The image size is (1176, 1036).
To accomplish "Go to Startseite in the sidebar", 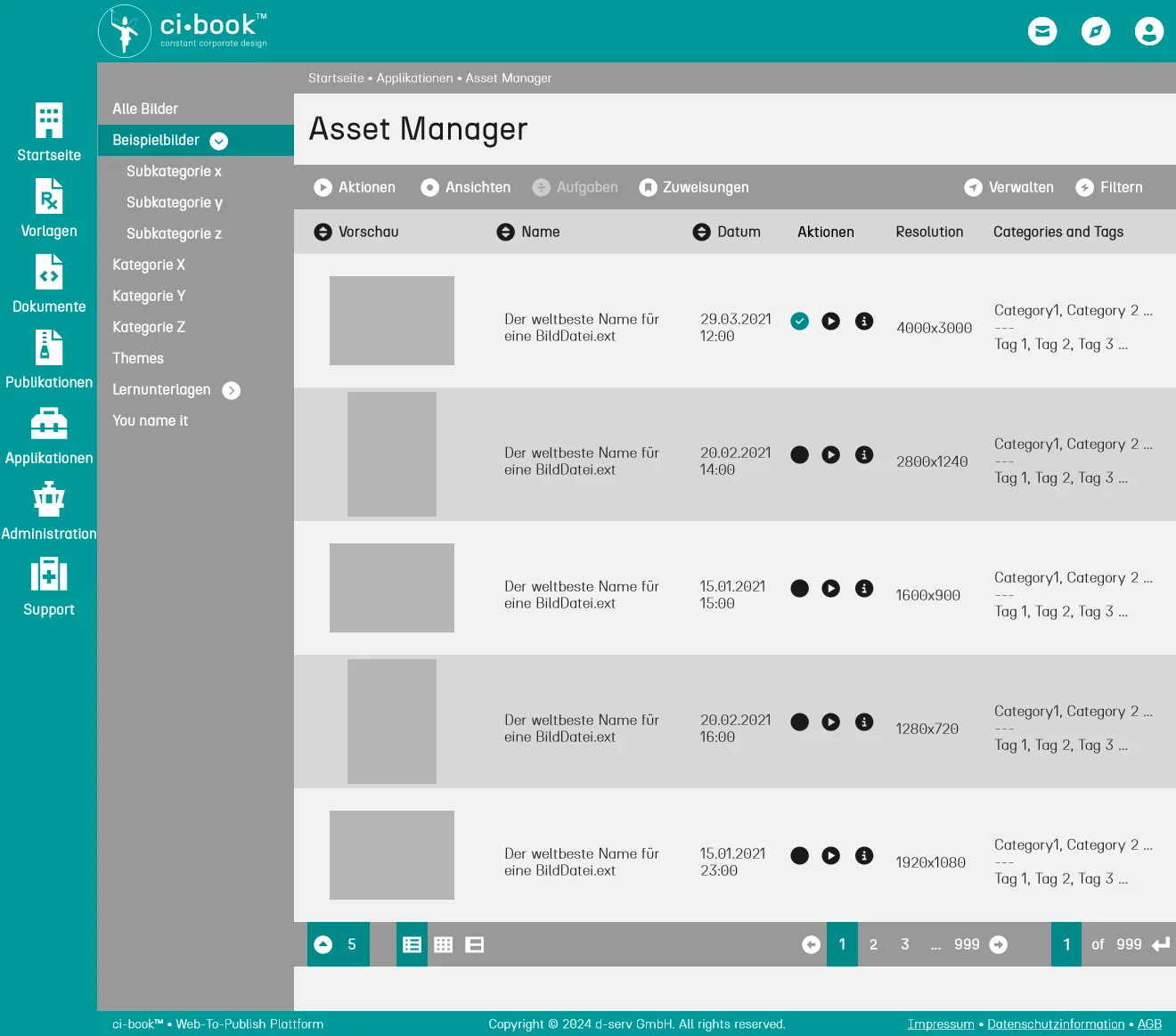I will (x=49, y=132).
